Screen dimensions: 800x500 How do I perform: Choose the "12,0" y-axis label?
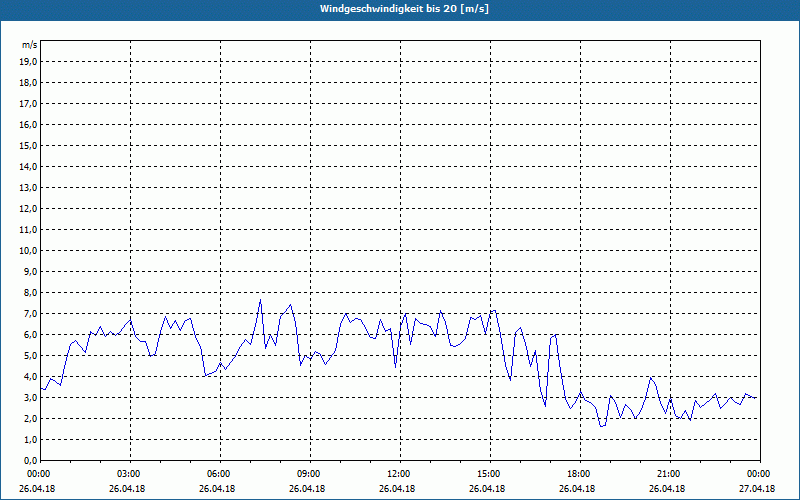click(28, 209)
